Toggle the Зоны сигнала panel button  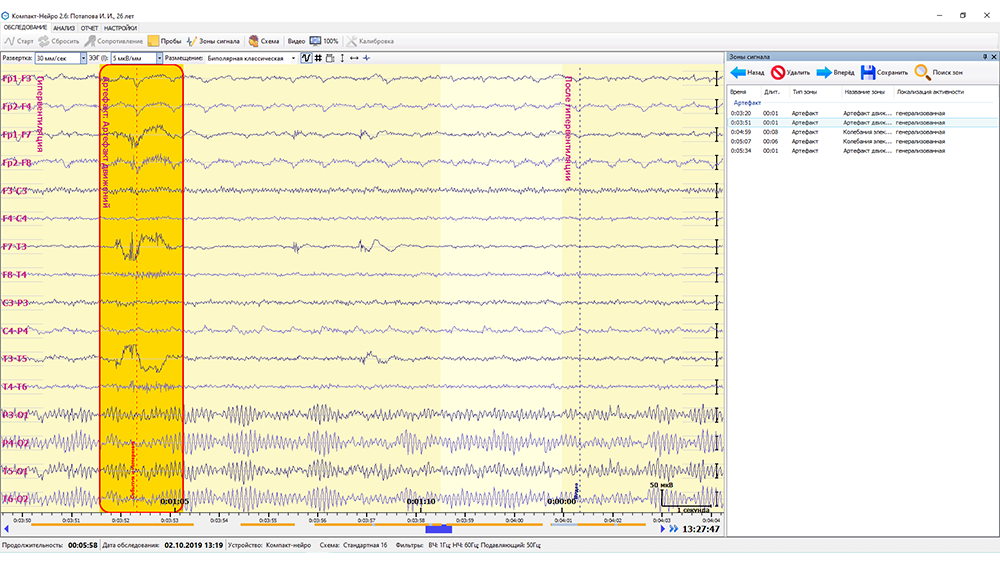tap(213, 41)
